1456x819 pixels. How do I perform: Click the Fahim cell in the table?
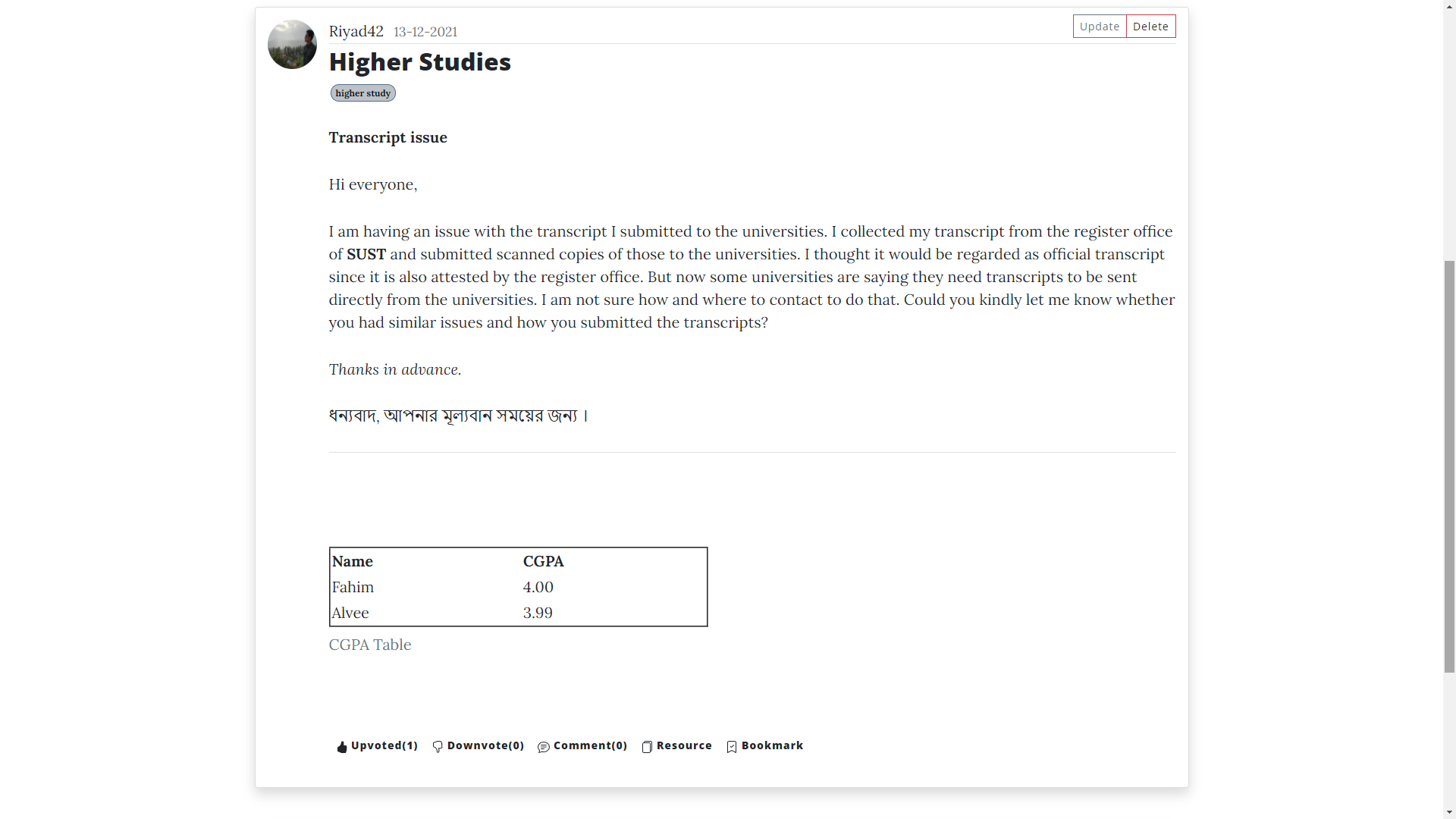click(x=353, y=587)
